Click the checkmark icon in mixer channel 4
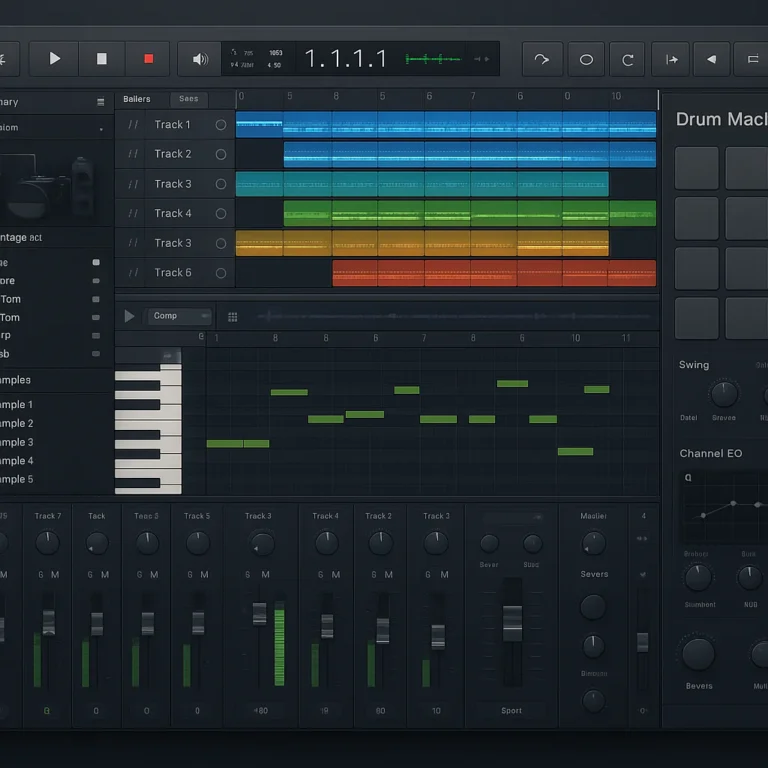This screenshot has width=768, height=768. (x=643, y=574)
